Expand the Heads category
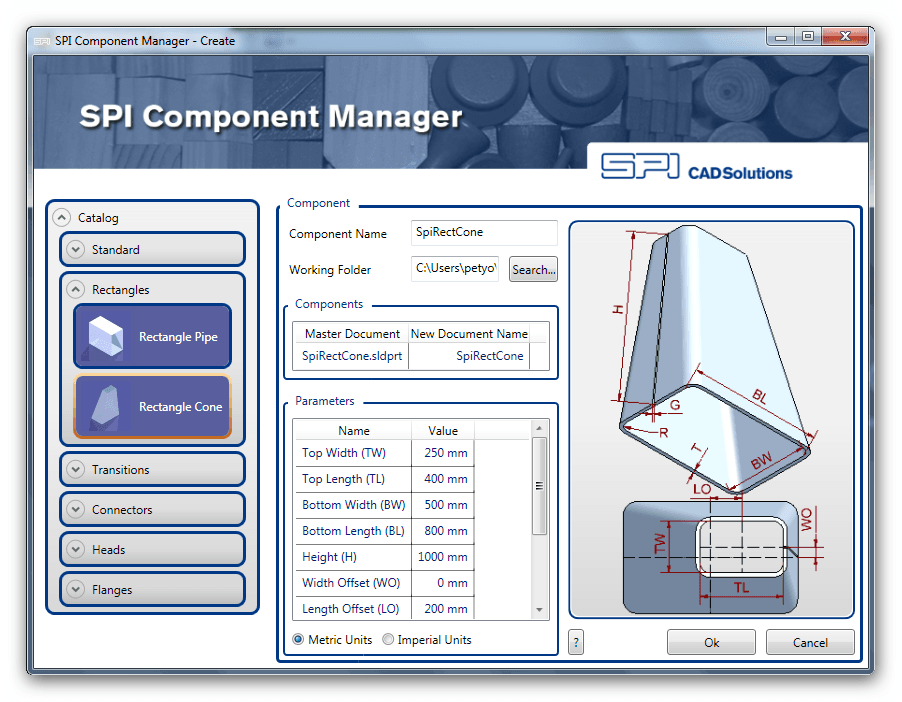The image size is (902, 702). pyautogui.click(x=75, y=549)
